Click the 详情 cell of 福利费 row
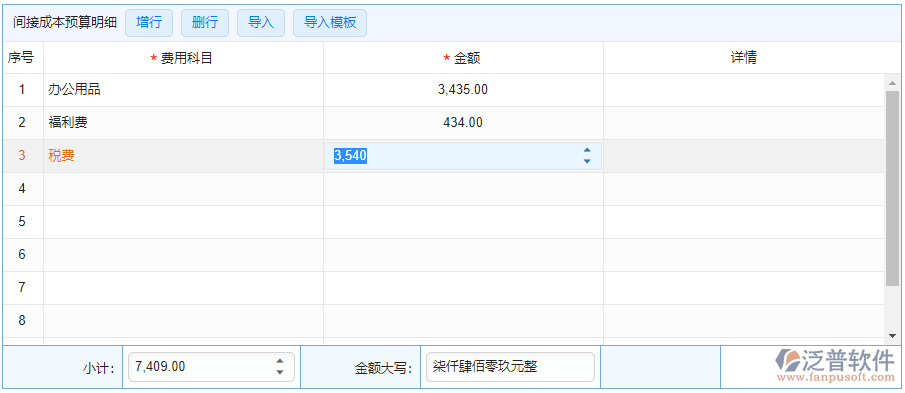 pyautogui.click(x=744, y=123)
